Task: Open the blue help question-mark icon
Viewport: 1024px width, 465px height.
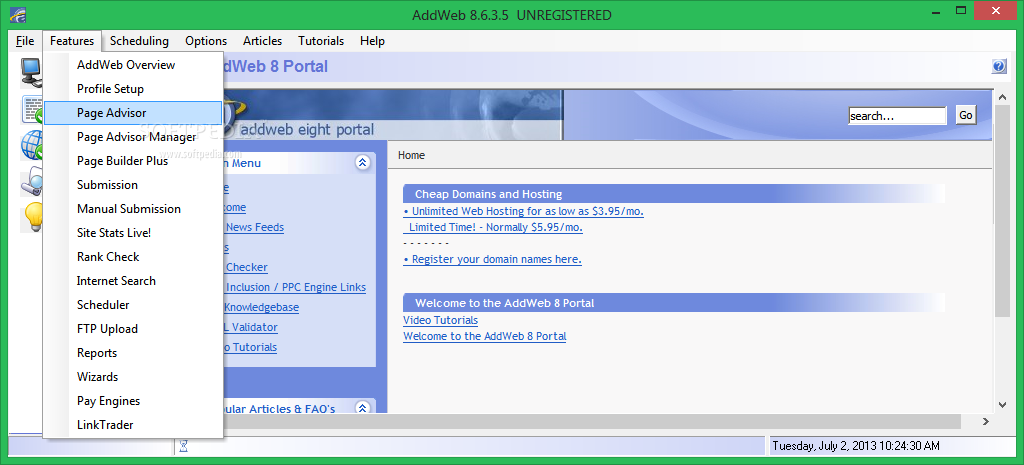Action: pos(999,66)
